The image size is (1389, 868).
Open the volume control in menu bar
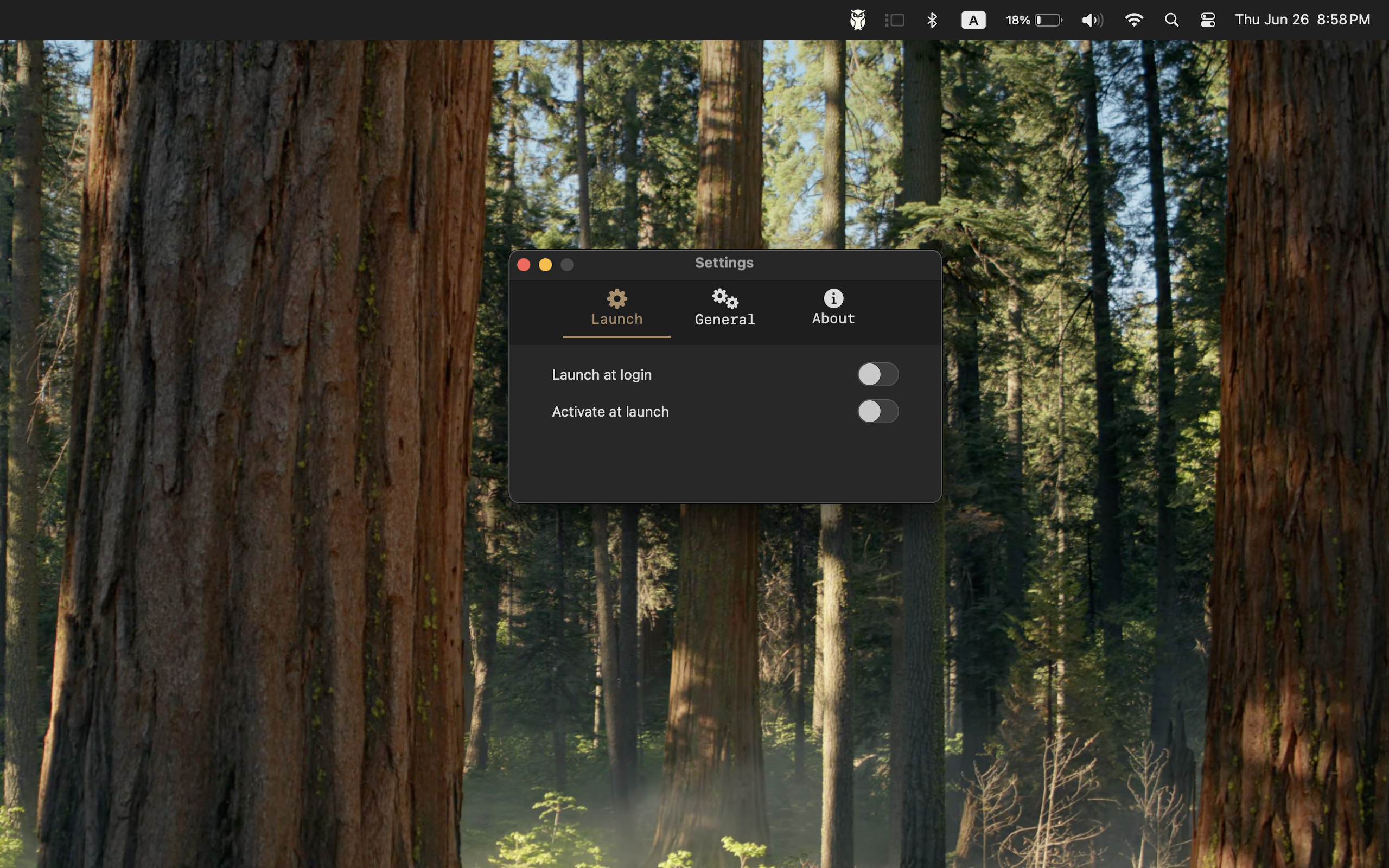(x=1092, y=21)
